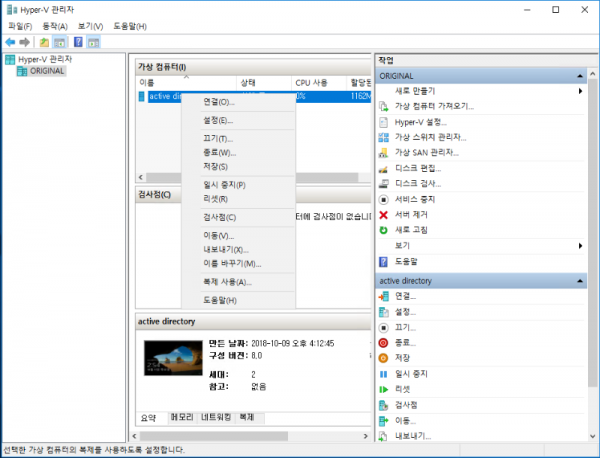Toggle the Action pane toolbar icon
The image size is (600, 458).
coord(93,42)
